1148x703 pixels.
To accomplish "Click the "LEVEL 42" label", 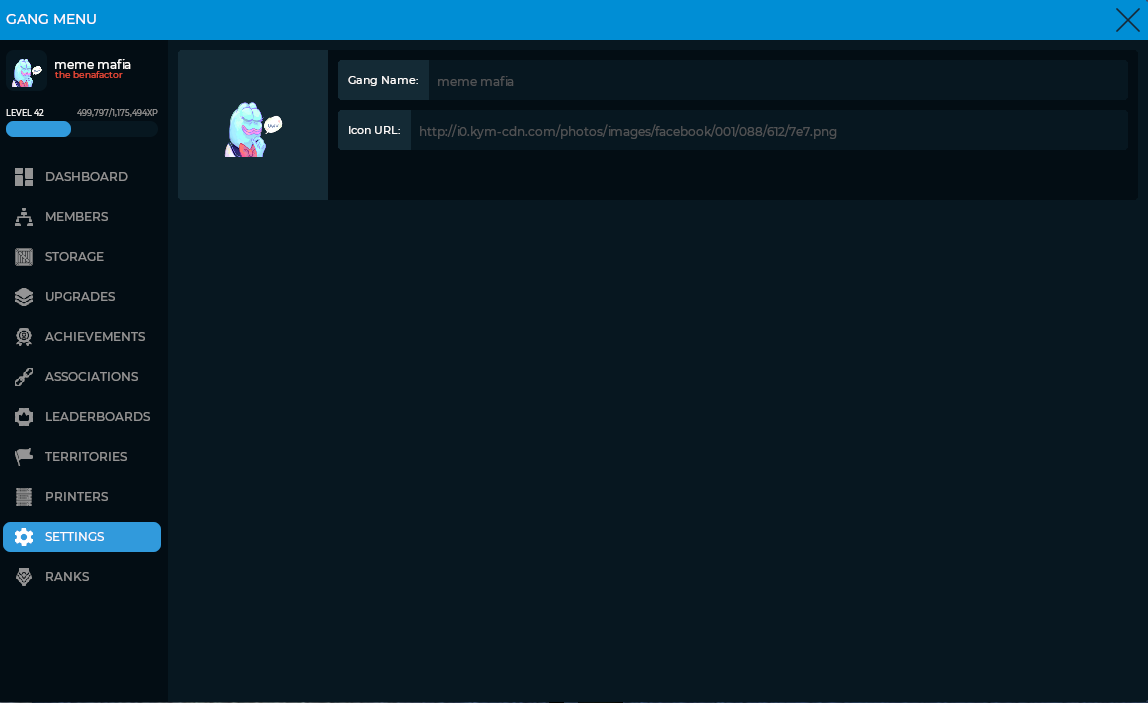I will [x=25, y=113].
